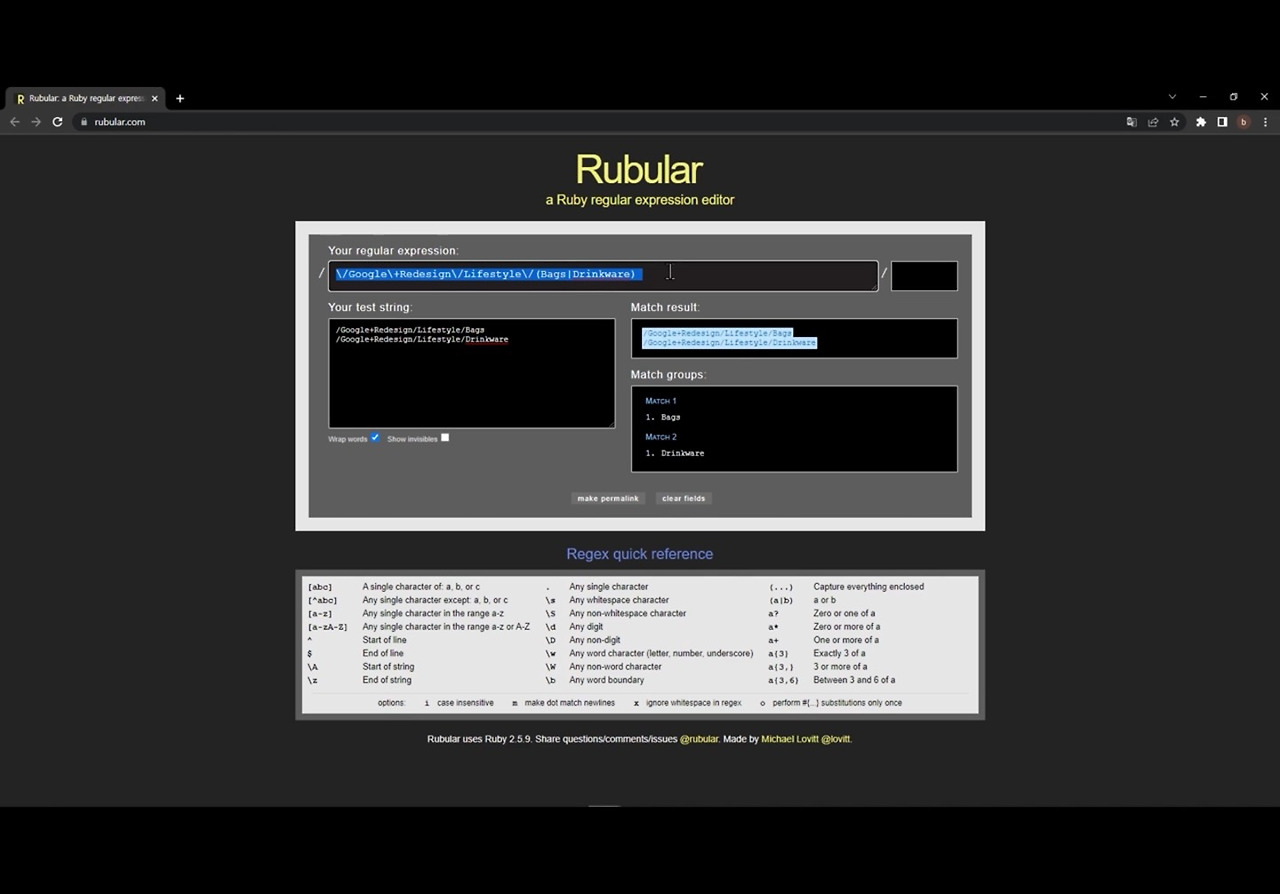The image size is (1280, 894).
Task: Click "case insensitive" in the options row
Action: click(x=466, y=703)
